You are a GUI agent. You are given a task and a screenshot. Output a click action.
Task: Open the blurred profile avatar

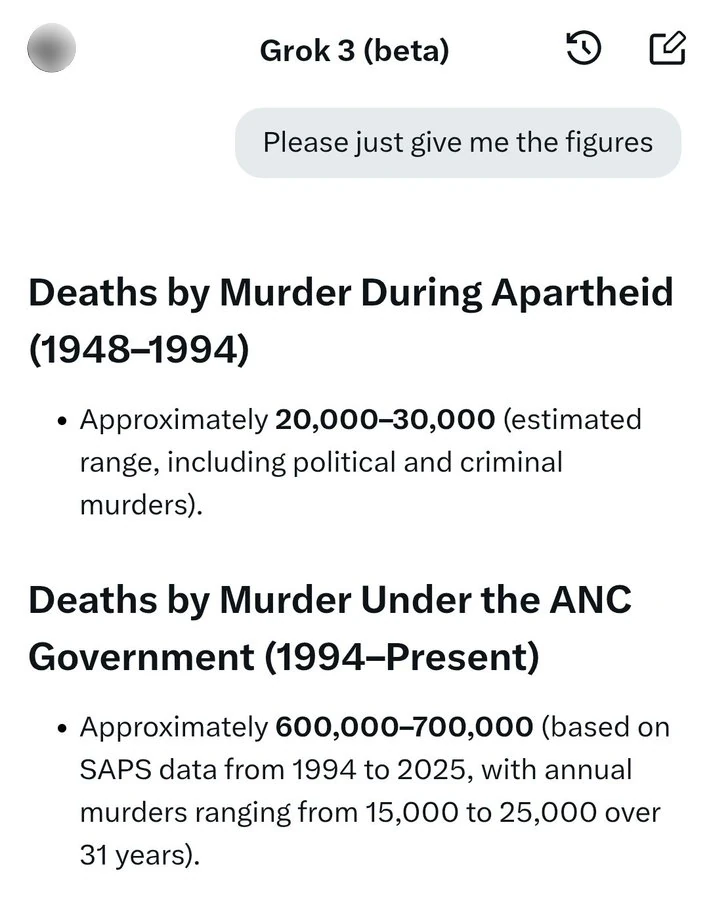pyautogui.click(x=52, y=48)
